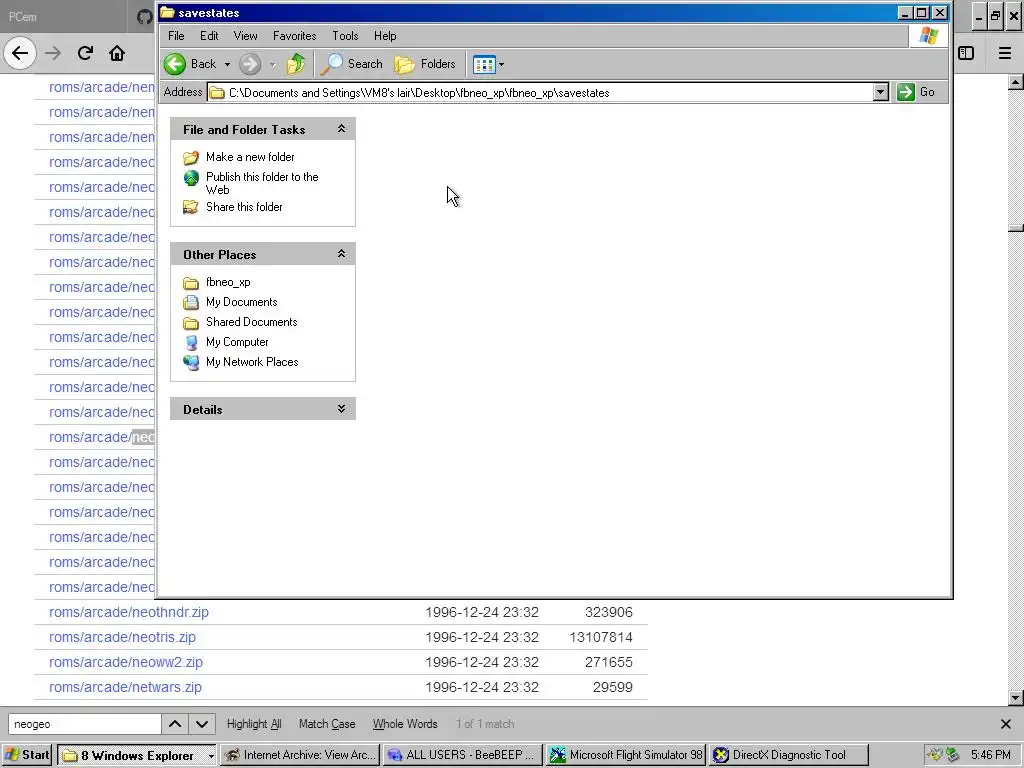Open Search in the Explorer toolbar

click(352, 64)
